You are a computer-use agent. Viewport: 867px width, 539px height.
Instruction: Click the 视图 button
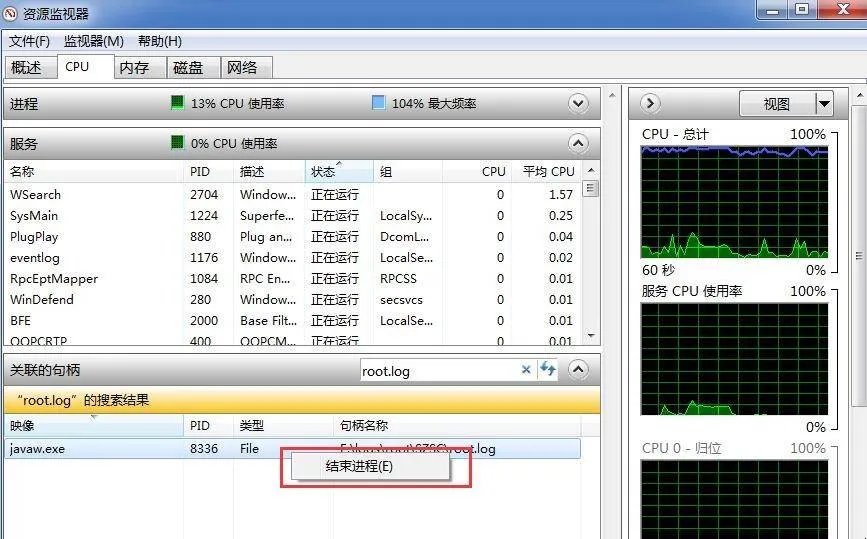[x=776, y=103]
